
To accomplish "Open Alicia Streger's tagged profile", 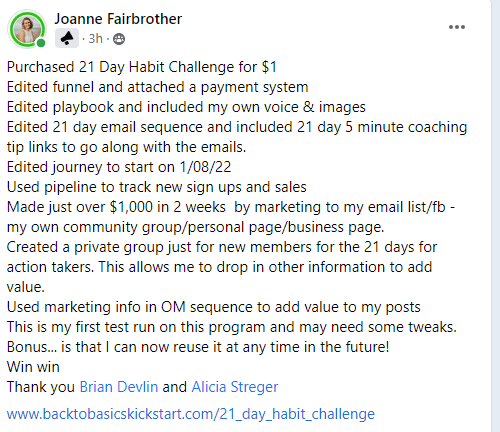I will tap(235, 387).
